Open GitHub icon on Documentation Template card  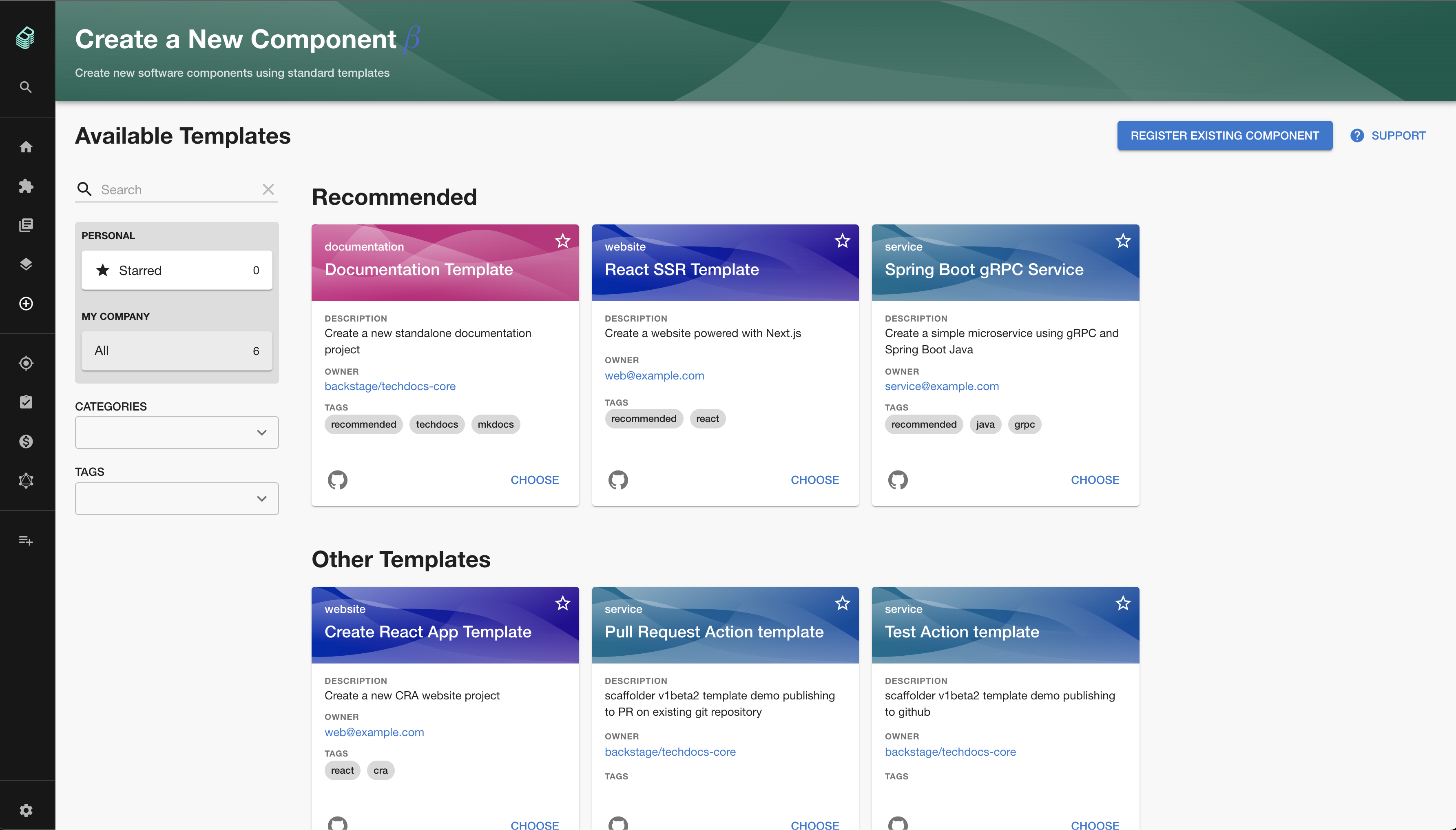click(x=337, y=479)
